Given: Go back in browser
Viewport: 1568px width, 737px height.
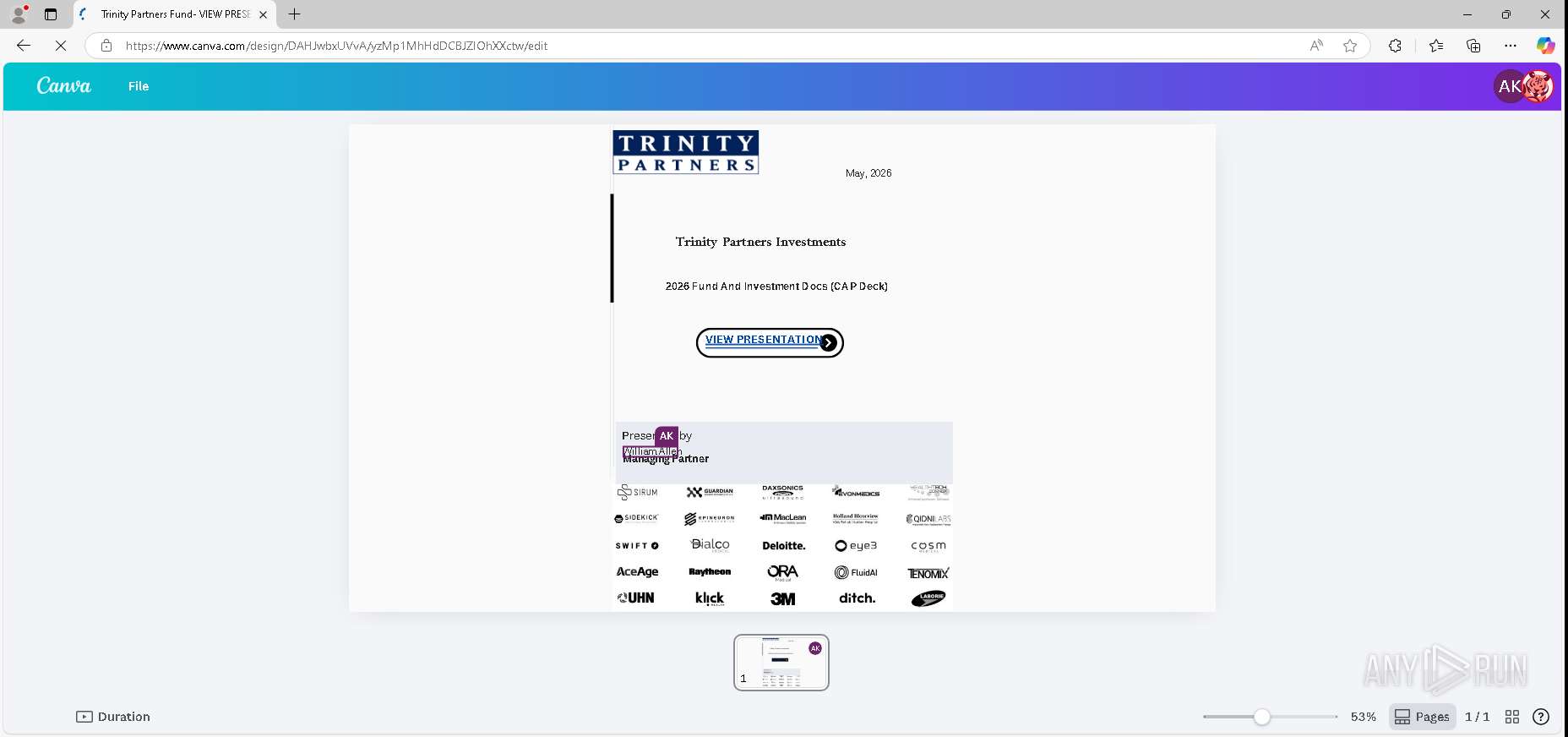Looking at the screenshot, I should tap(24, 46).
